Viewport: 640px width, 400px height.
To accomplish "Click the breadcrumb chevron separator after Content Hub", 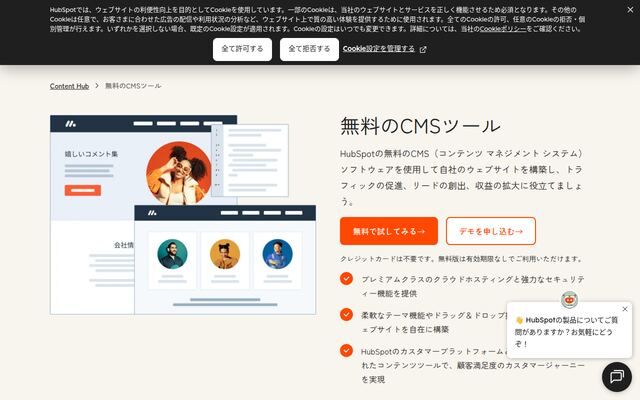I will (97, 86).
